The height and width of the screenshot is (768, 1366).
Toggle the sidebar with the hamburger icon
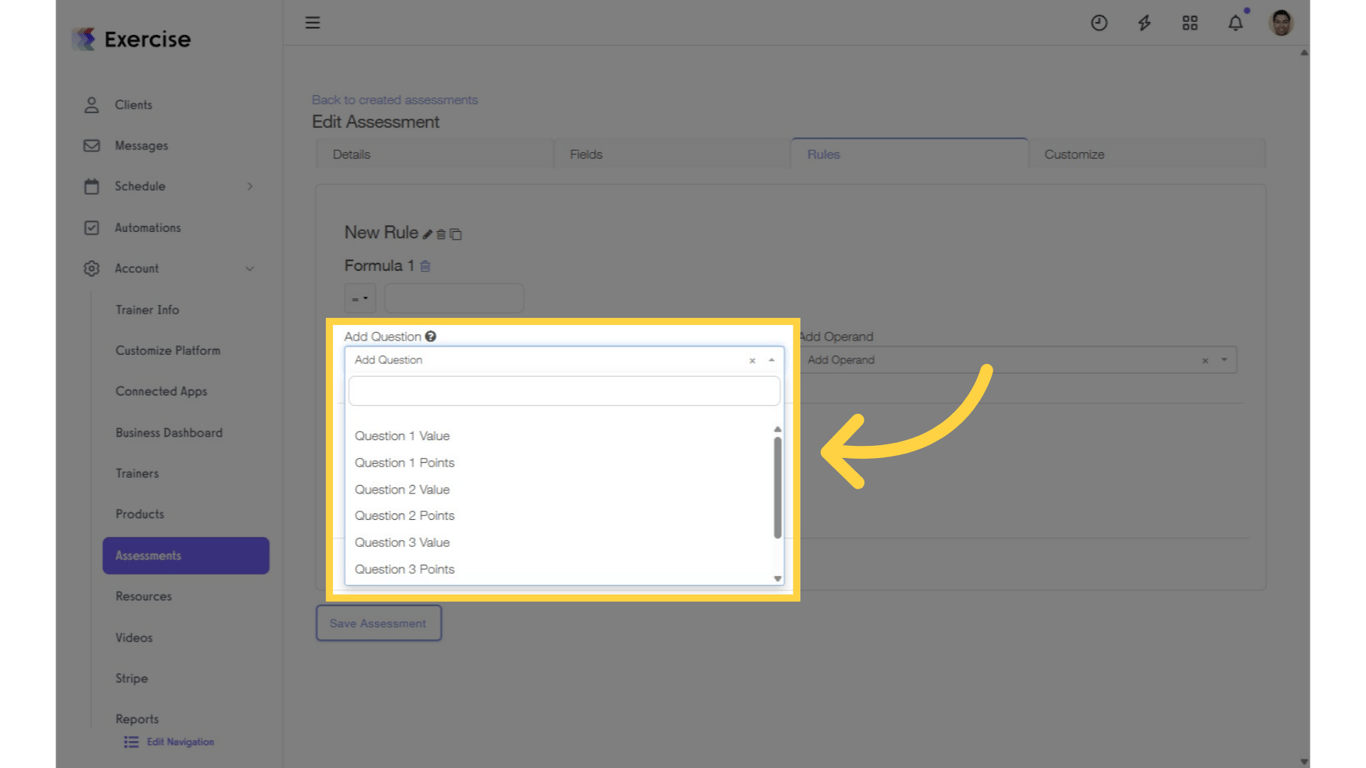click(x=312, y=22)
